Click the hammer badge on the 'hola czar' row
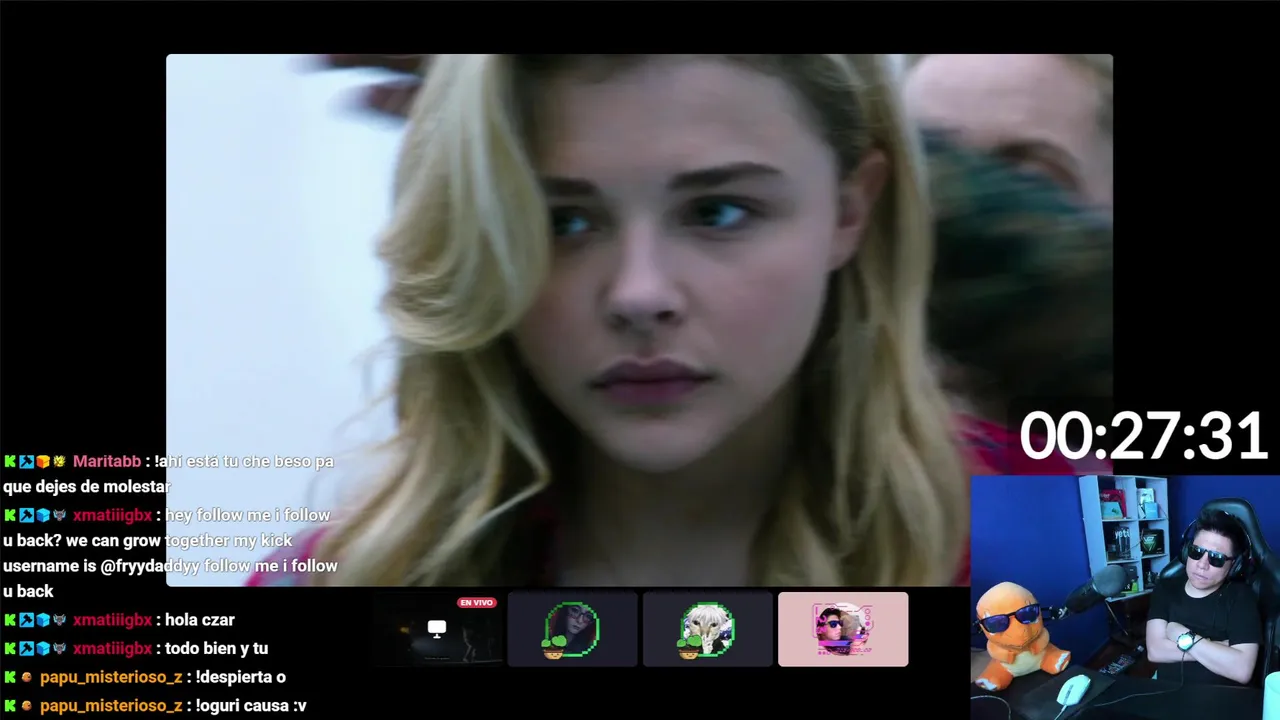This screenshot has width=1280, height=720. [27, 620]
